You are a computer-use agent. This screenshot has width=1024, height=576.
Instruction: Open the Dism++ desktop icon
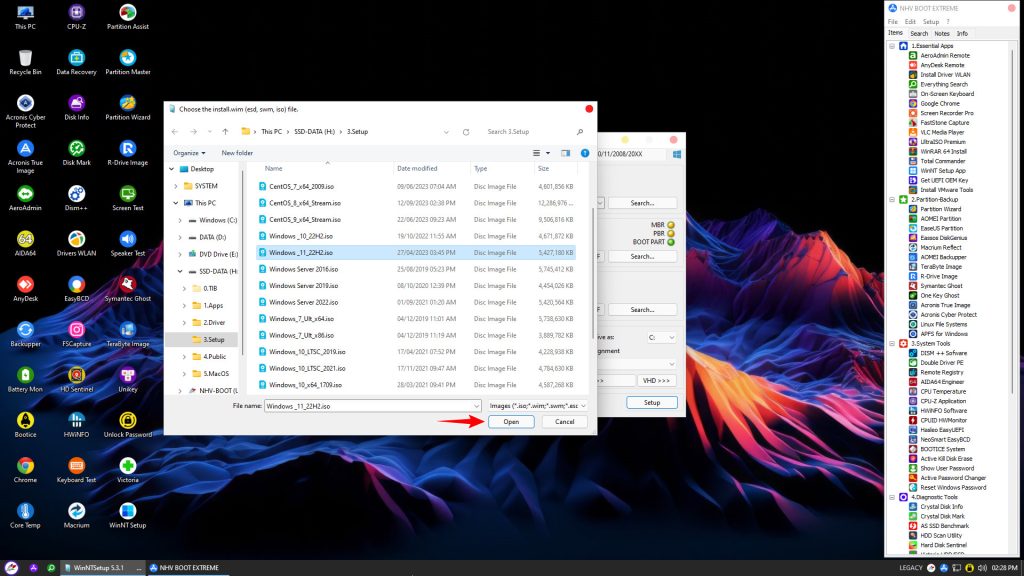click(x=76, y=198)
